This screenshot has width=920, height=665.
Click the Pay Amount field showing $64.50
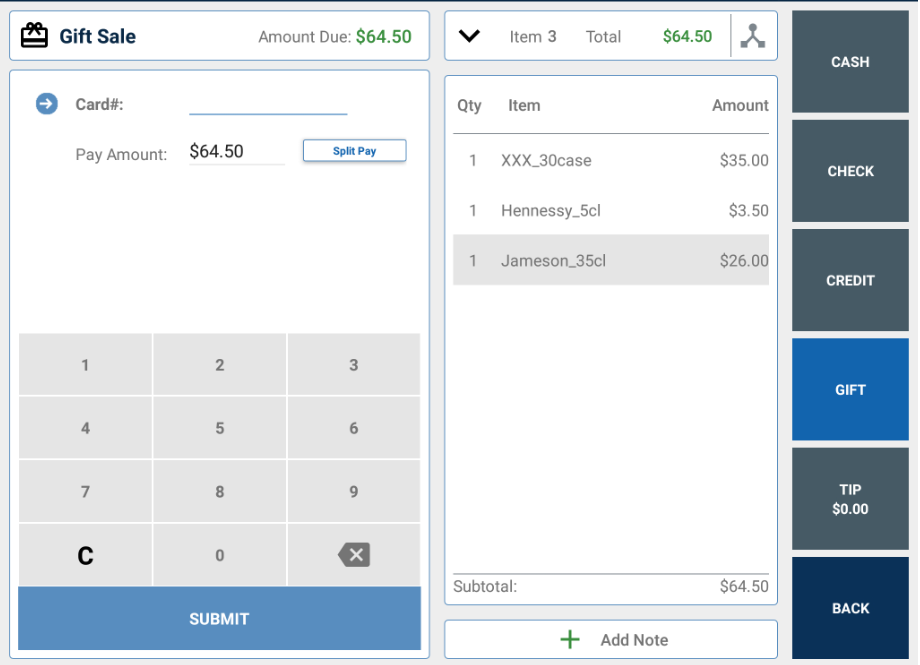coord(236,152)
